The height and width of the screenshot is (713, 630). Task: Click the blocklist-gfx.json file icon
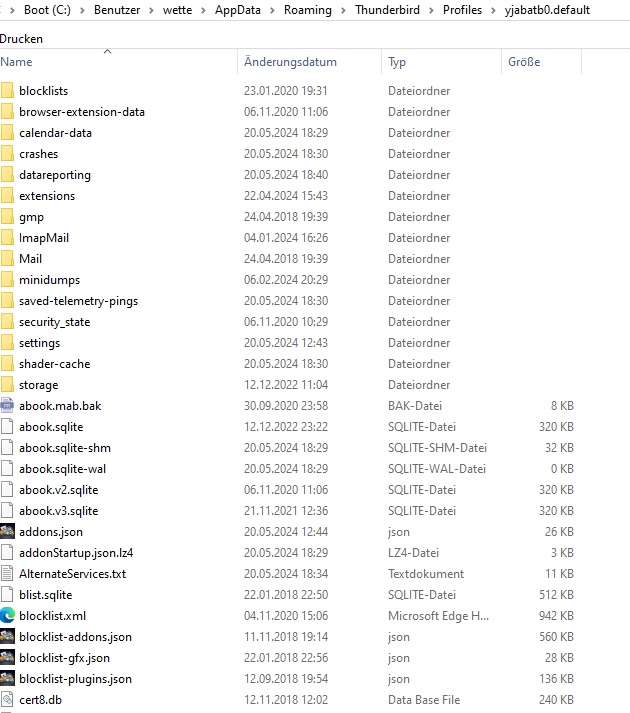click(x=7, y=658)
